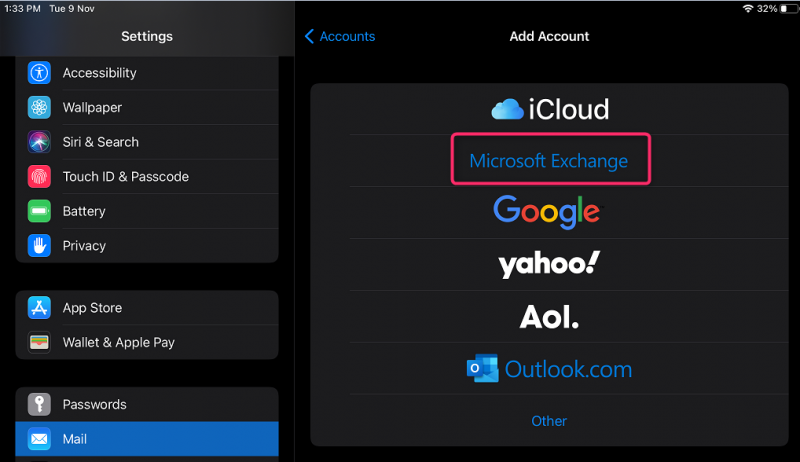Tap the Mail envelope icon
800x462 pixels.
pyautogui.click(x=39, y=439)
